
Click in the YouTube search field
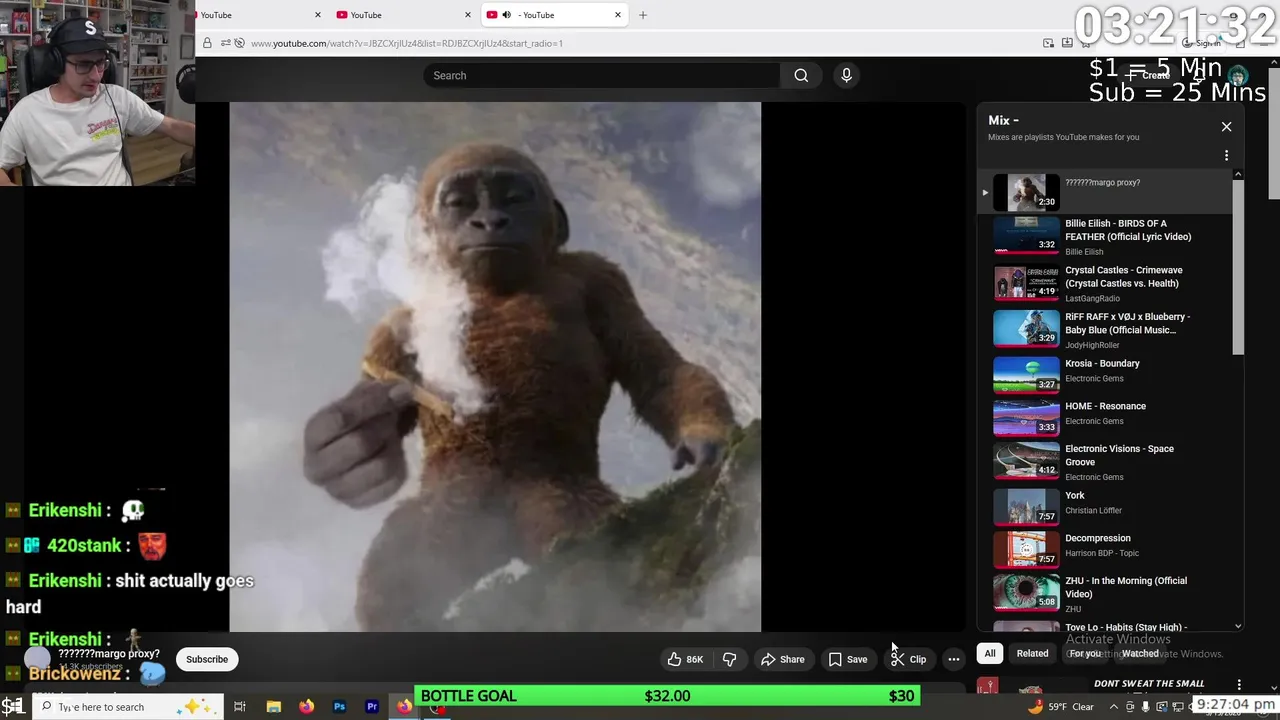[602, 75]
